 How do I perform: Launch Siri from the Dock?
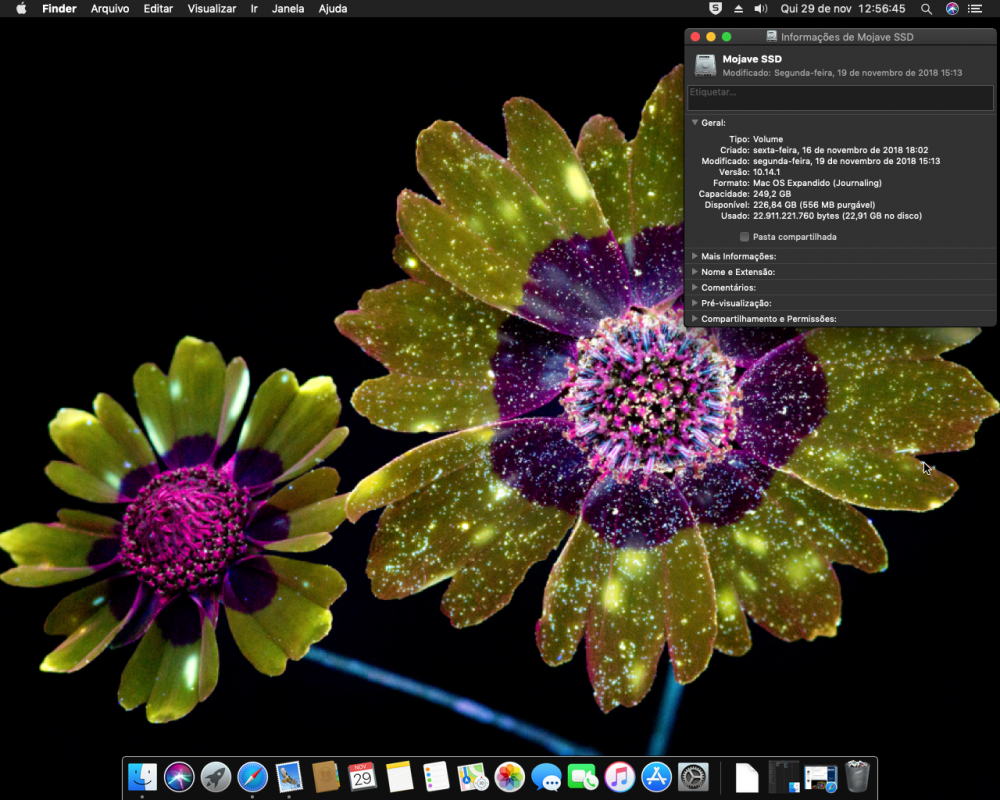pos(179,776)
